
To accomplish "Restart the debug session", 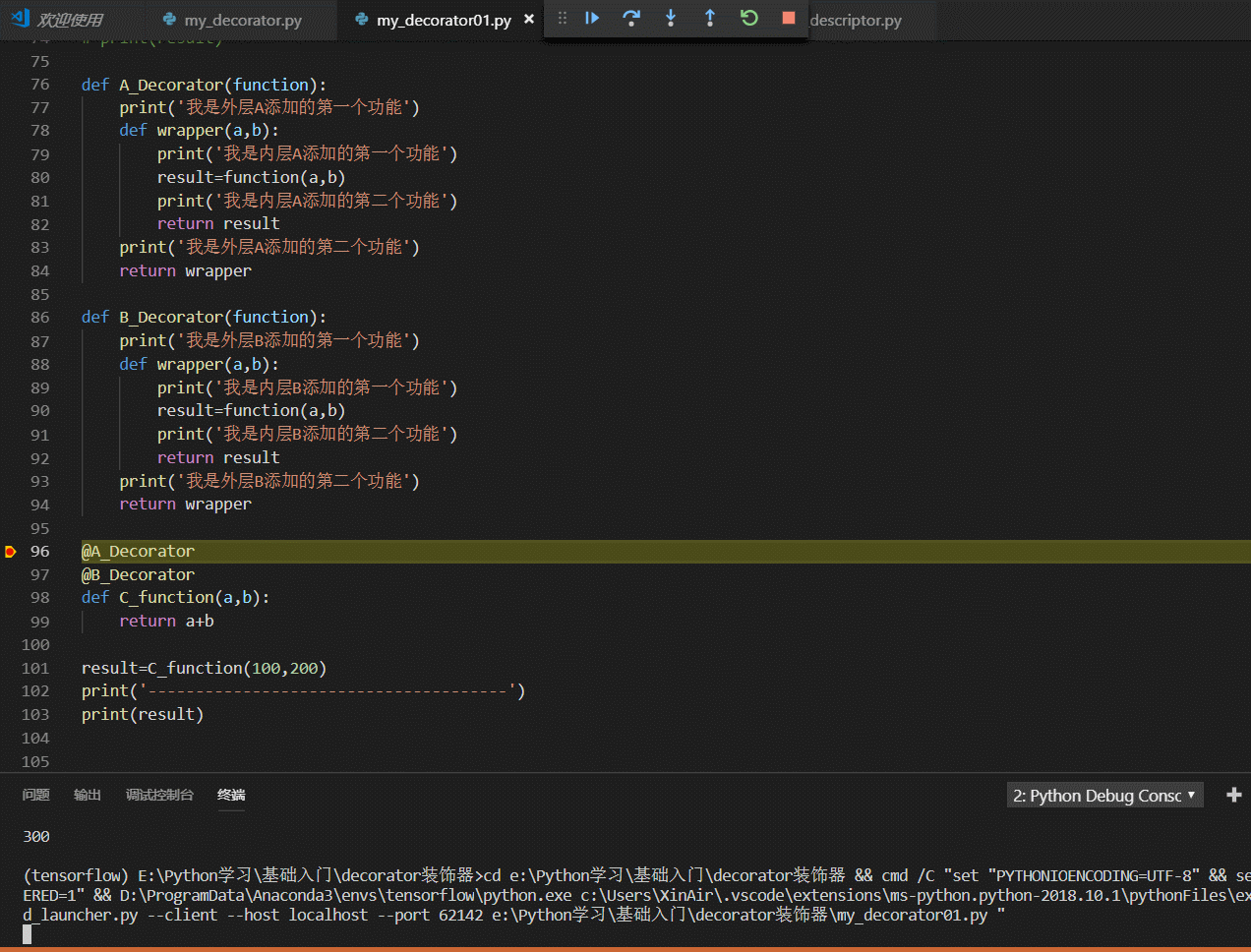I will [x=749, y=18].
